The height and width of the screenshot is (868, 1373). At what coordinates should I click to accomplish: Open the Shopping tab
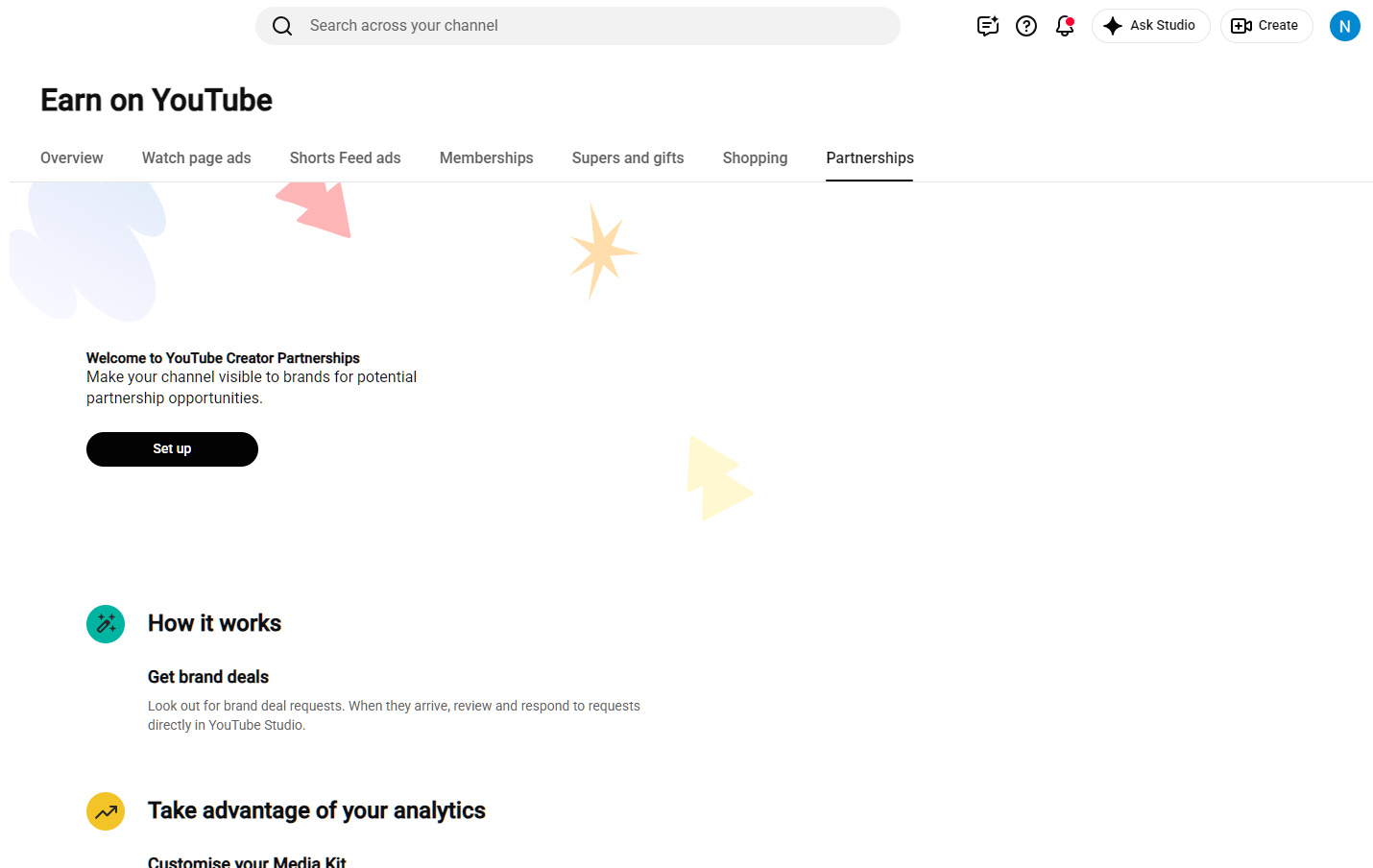click(756, 158)
